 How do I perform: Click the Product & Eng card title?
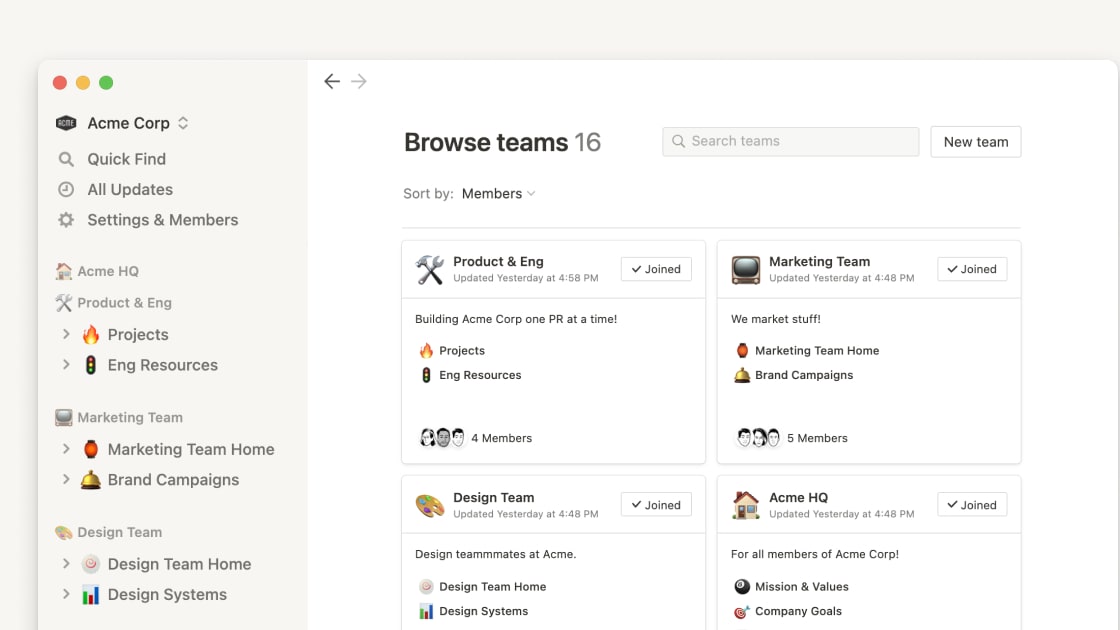coord(498,261)
